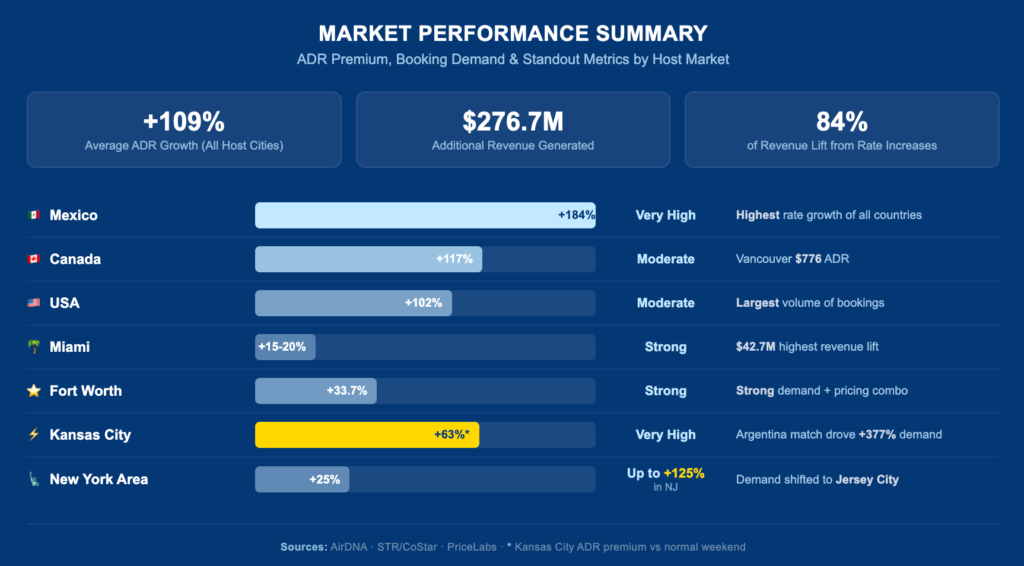Image resolution: width=1024 pixels, height=566 pixels.
Task: Click Moderate demand in Canada row
Action: [x=665, y=259]
